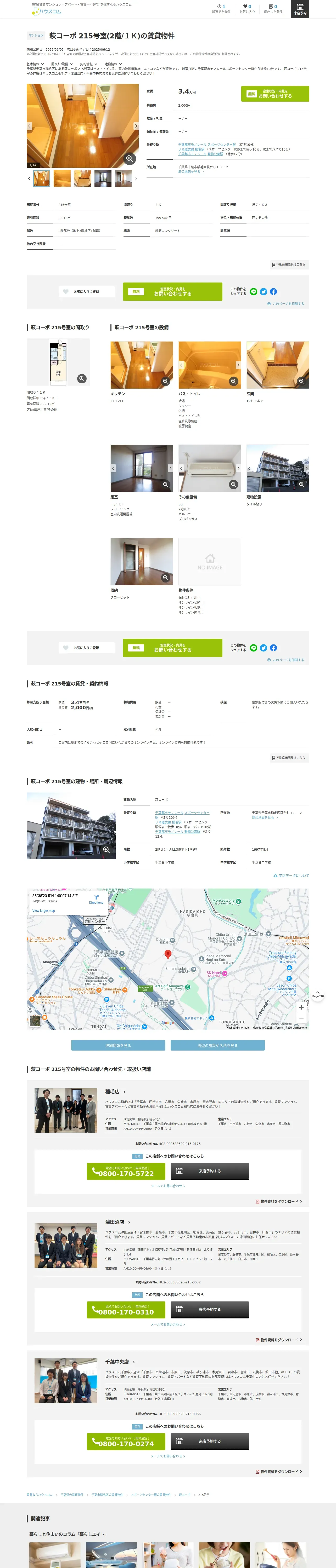Open 千葉の賃貸物件 breadcrumb link
Image resolution: width=336 pixels, height=1568 pixels.
(x=72, y=1495)
